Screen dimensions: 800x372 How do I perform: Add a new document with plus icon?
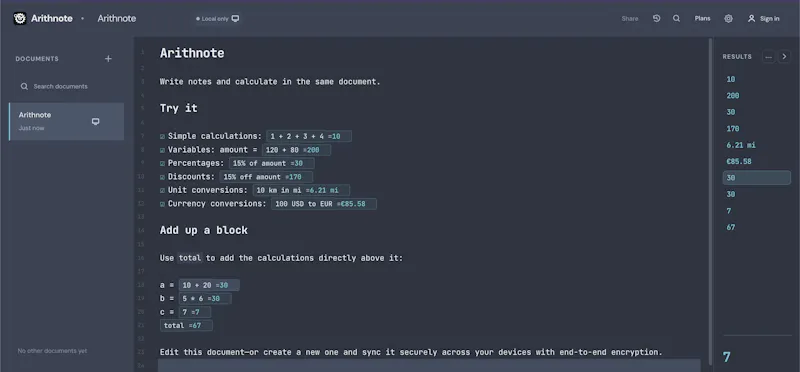pos(108,59)
